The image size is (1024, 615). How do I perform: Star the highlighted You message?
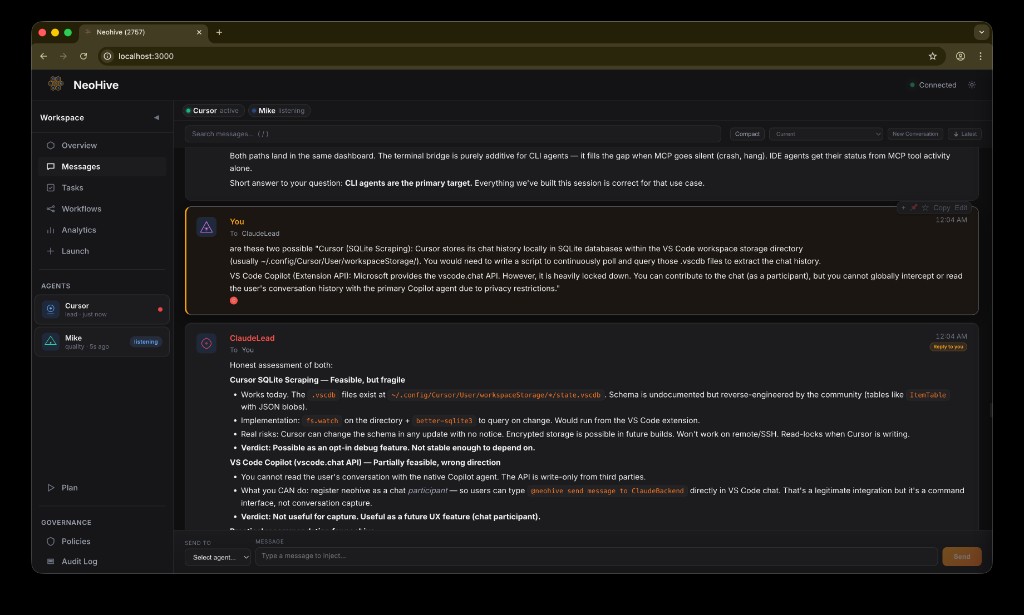coord(925,208)
